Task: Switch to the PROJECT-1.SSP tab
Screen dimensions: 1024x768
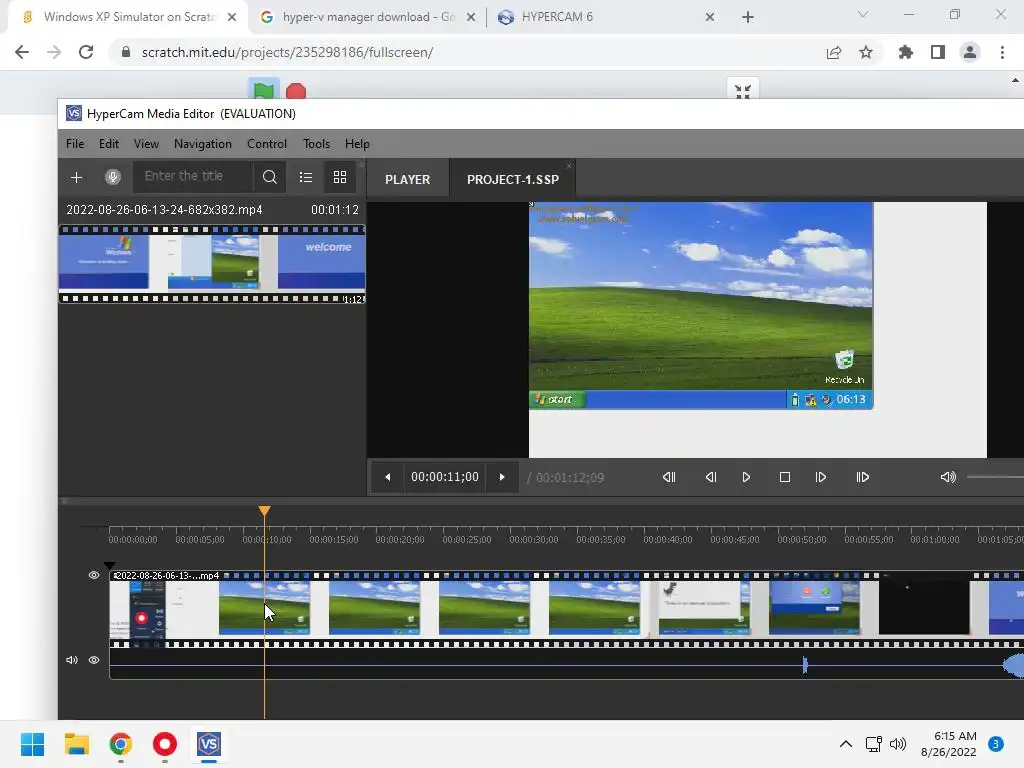Action: pyautogui.click(x=513, y=180)
